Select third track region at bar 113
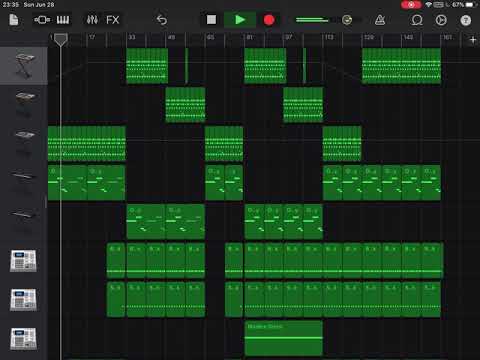The width and height of the screenshot is (480, 360). point(342,144)
